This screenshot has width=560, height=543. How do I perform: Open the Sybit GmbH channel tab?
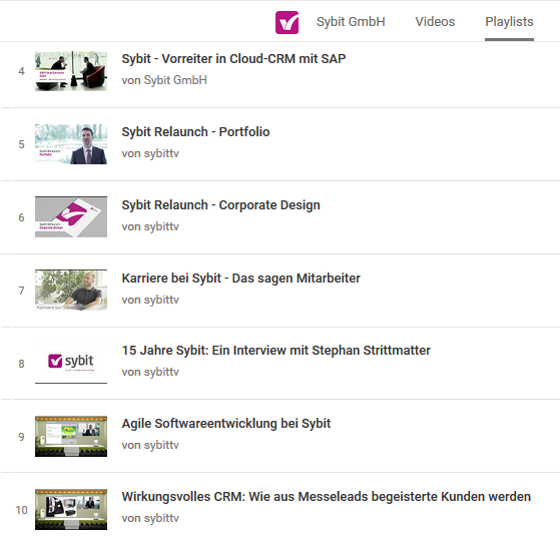(x=351, y=22)
